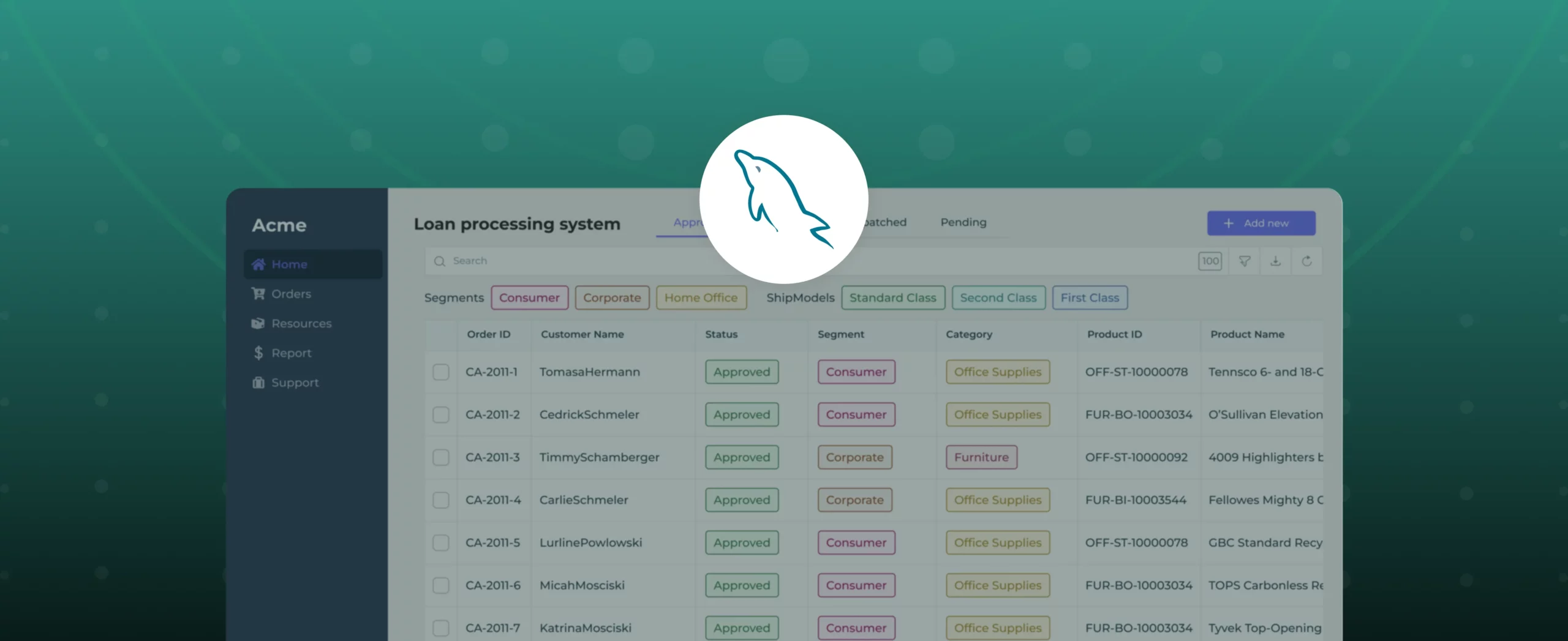
Task: Click the search magnifier icon
Action: 440,261
